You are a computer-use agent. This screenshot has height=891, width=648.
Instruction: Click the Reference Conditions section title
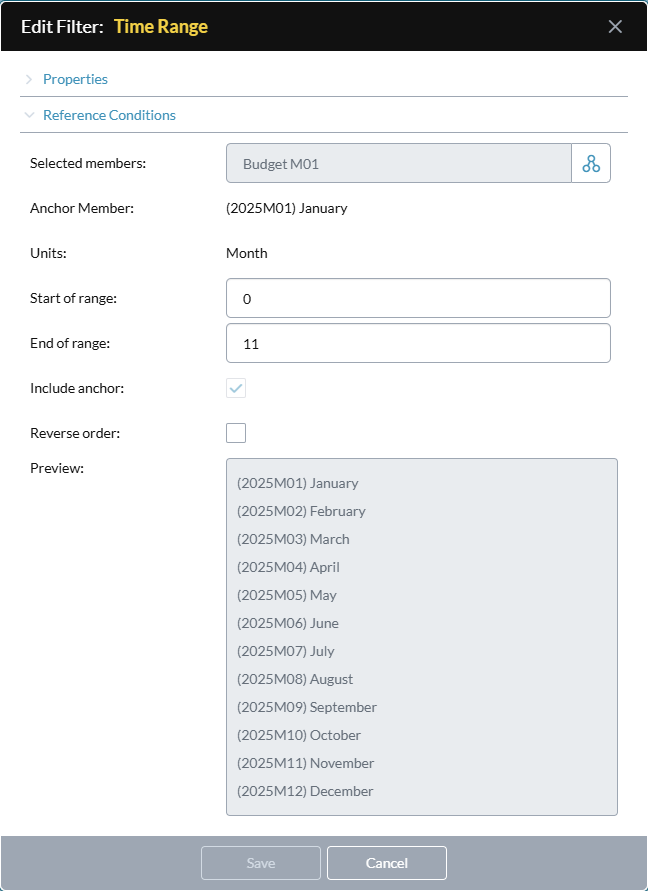[x=109, y=115]
